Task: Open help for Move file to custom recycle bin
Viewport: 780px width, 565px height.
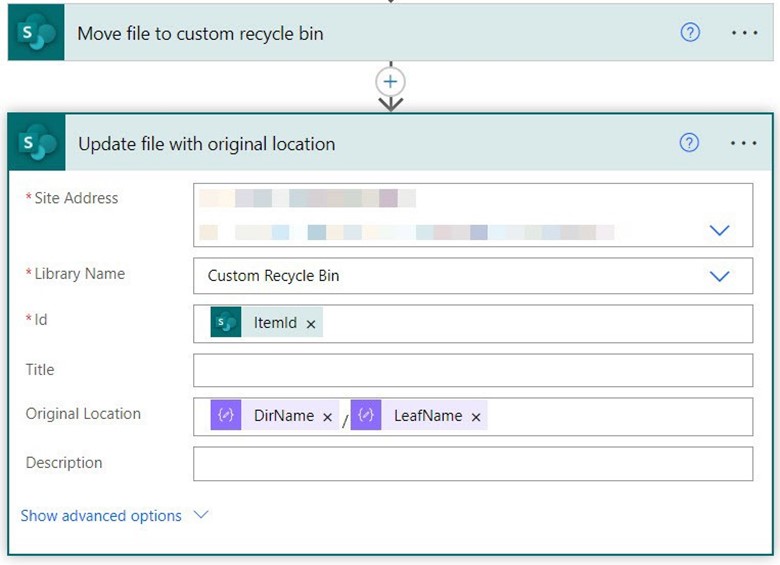Action: pyautogui.click(x=689, y=33)
